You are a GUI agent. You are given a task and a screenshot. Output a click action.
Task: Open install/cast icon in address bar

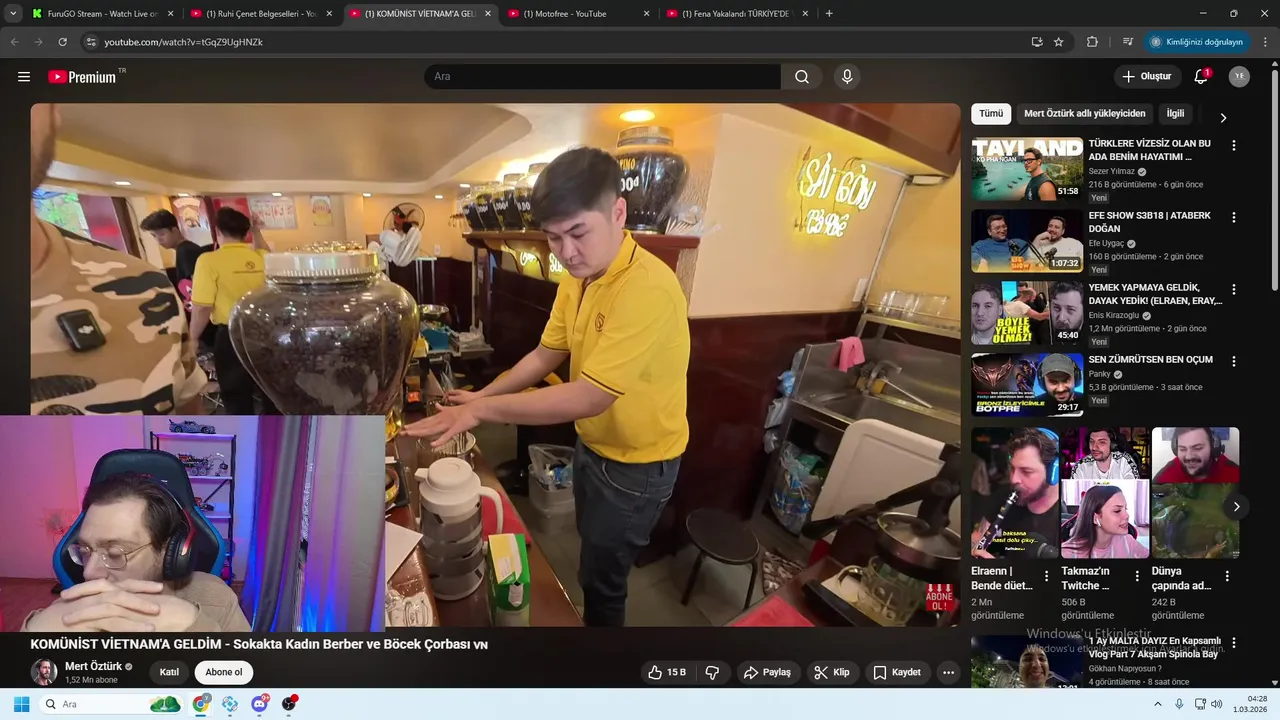1037,42
